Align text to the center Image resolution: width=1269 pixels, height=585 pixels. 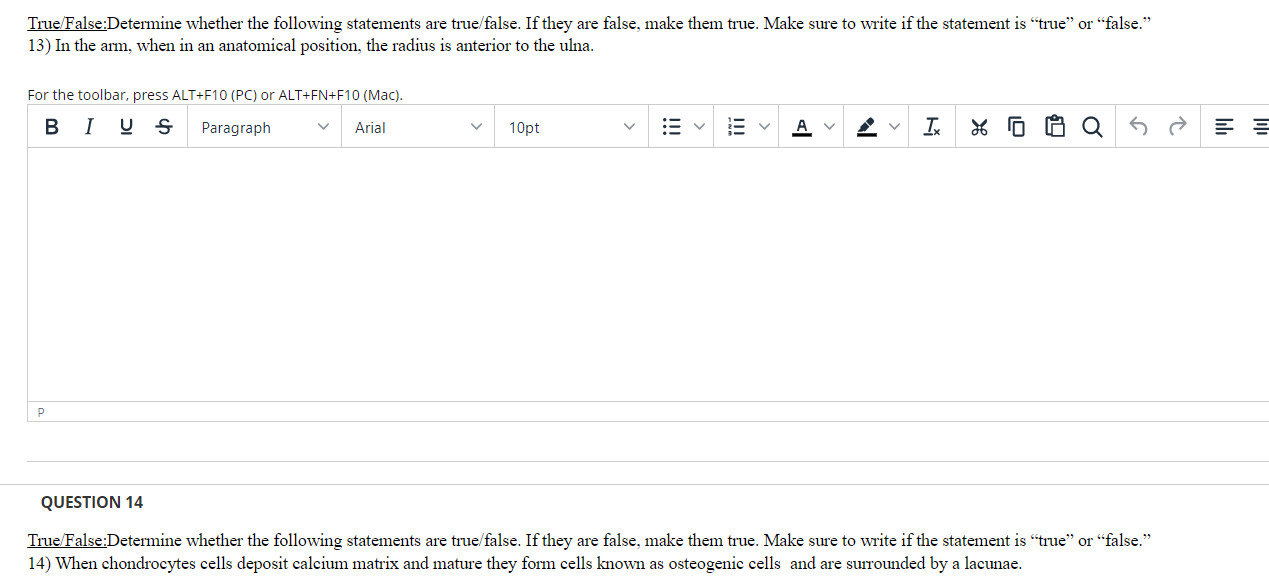[1259, 127]
